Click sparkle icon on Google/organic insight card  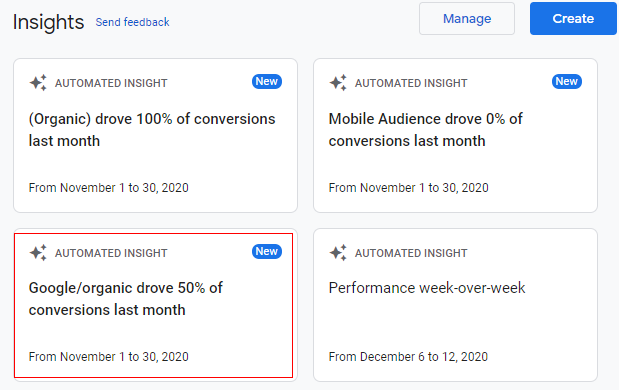coord(38,253)
